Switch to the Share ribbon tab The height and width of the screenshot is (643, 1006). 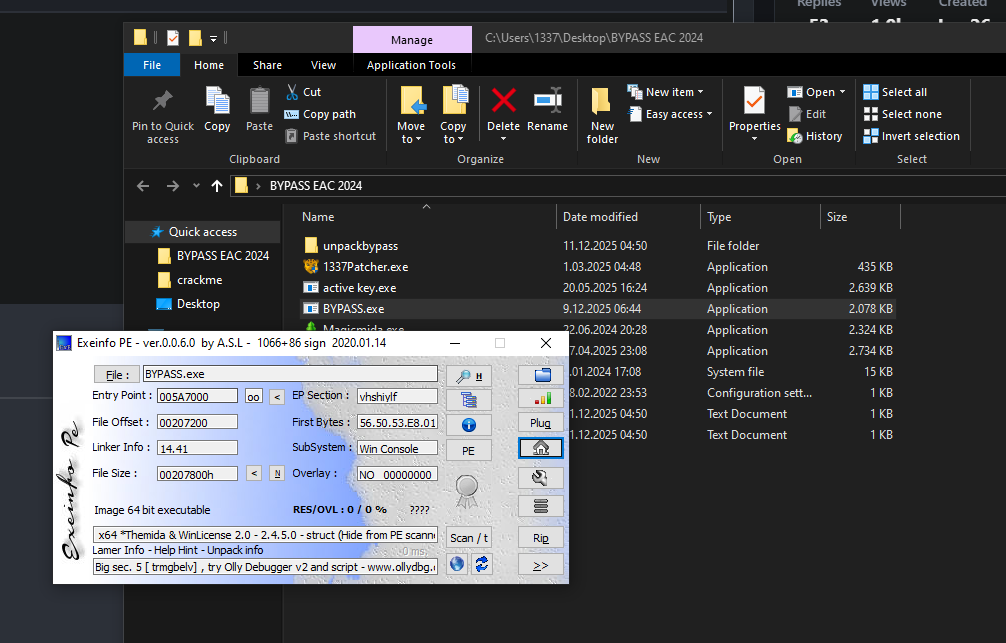267,65
